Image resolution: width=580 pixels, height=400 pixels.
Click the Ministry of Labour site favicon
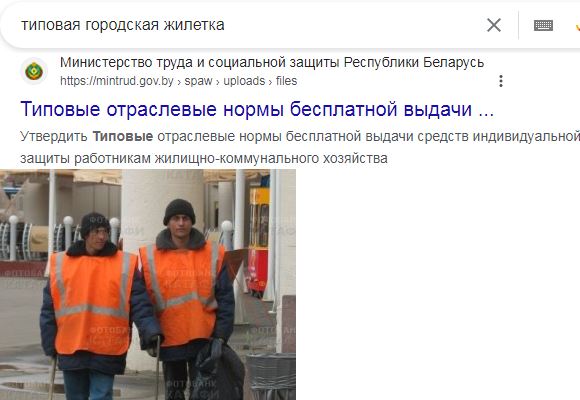click(x=34, y=71)
